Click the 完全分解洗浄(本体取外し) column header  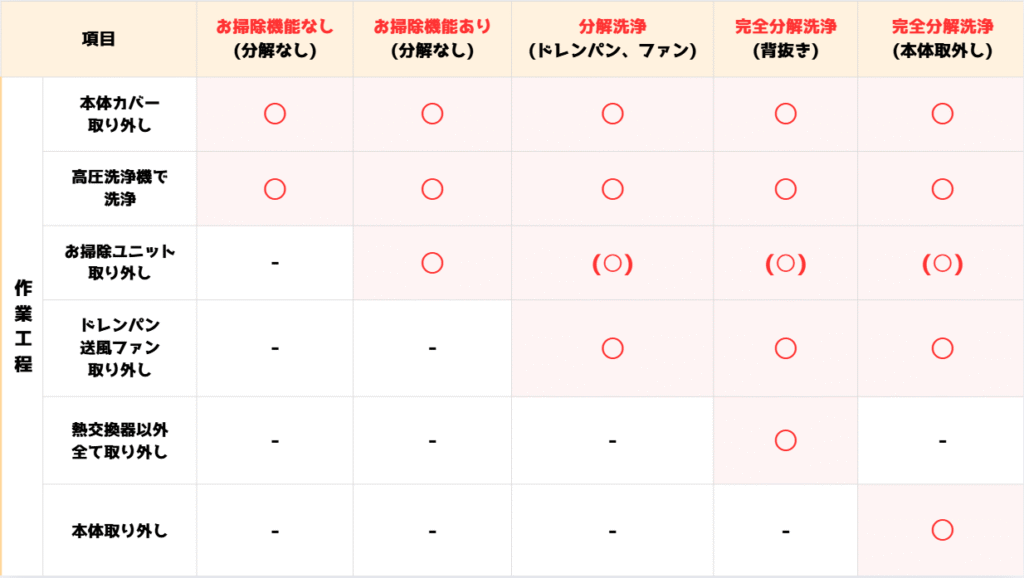(941, 39)
